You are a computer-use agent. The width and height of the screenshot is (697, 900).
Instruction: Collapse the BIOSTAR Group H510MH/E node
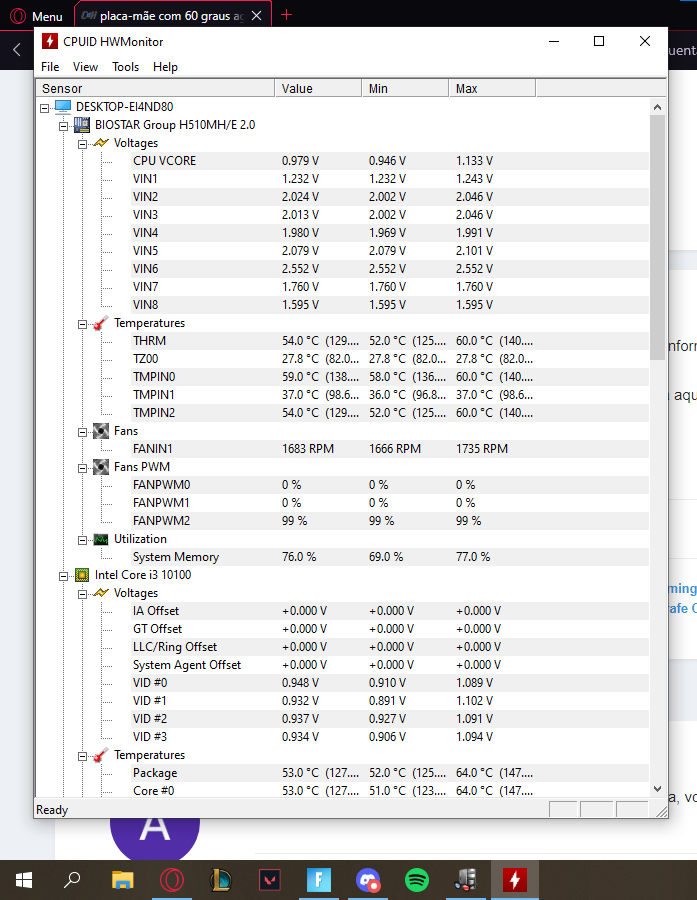pos(63,126)
